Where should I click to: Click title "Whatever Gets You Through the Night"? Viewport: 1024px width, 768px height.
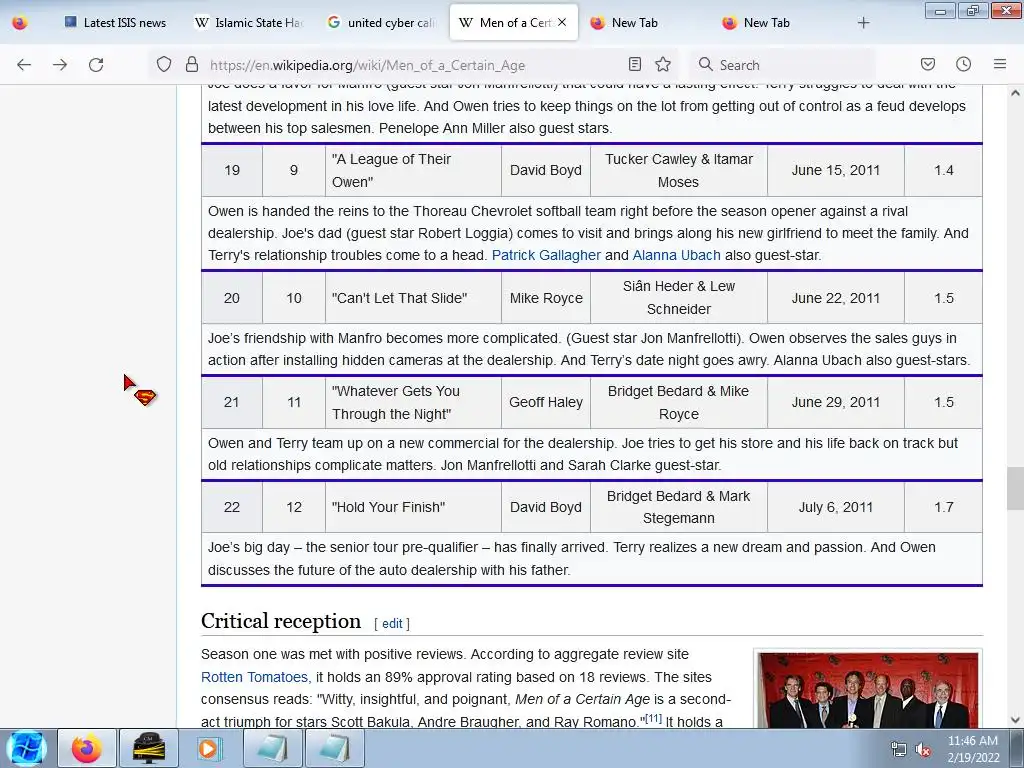tap(395, 402)
